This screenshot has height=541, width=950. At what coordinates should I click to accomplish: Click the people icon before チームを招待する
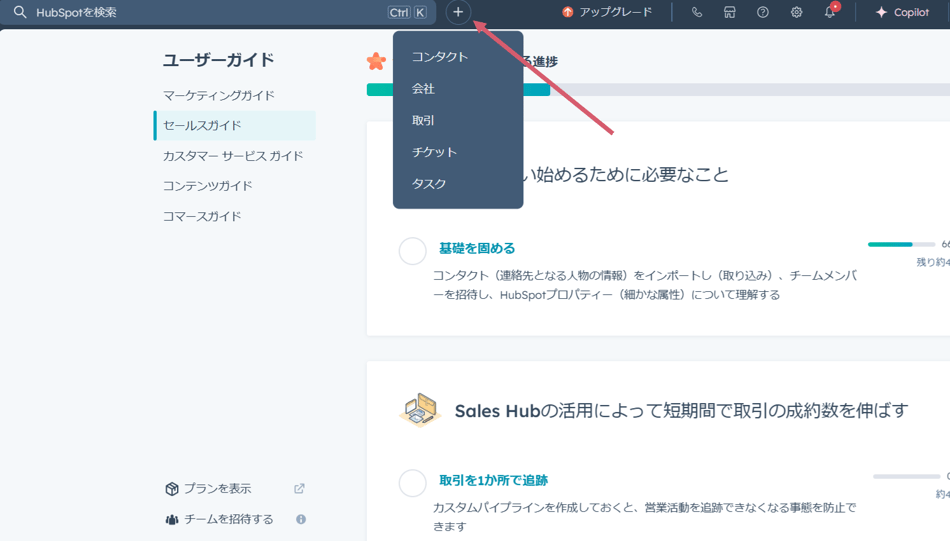click(172, 520)
